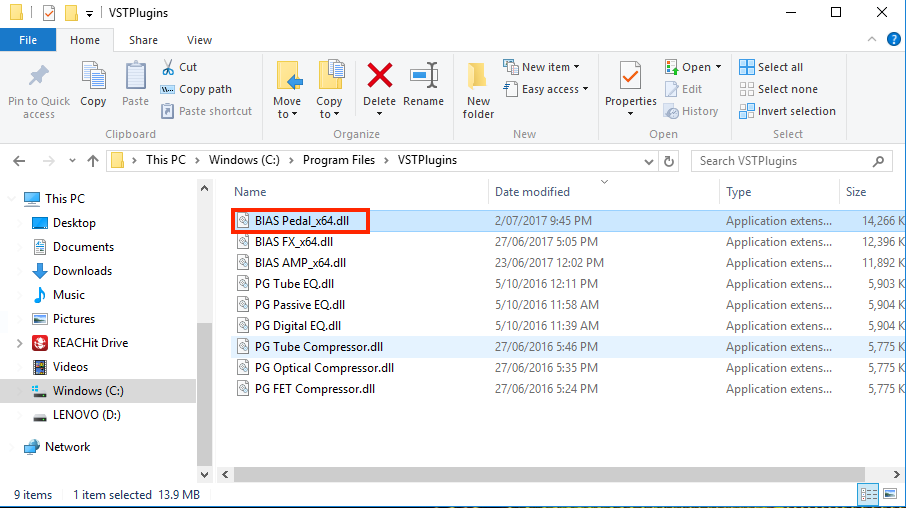Open Network in navigation pane
906x508 pixels.
pos(67,447)
